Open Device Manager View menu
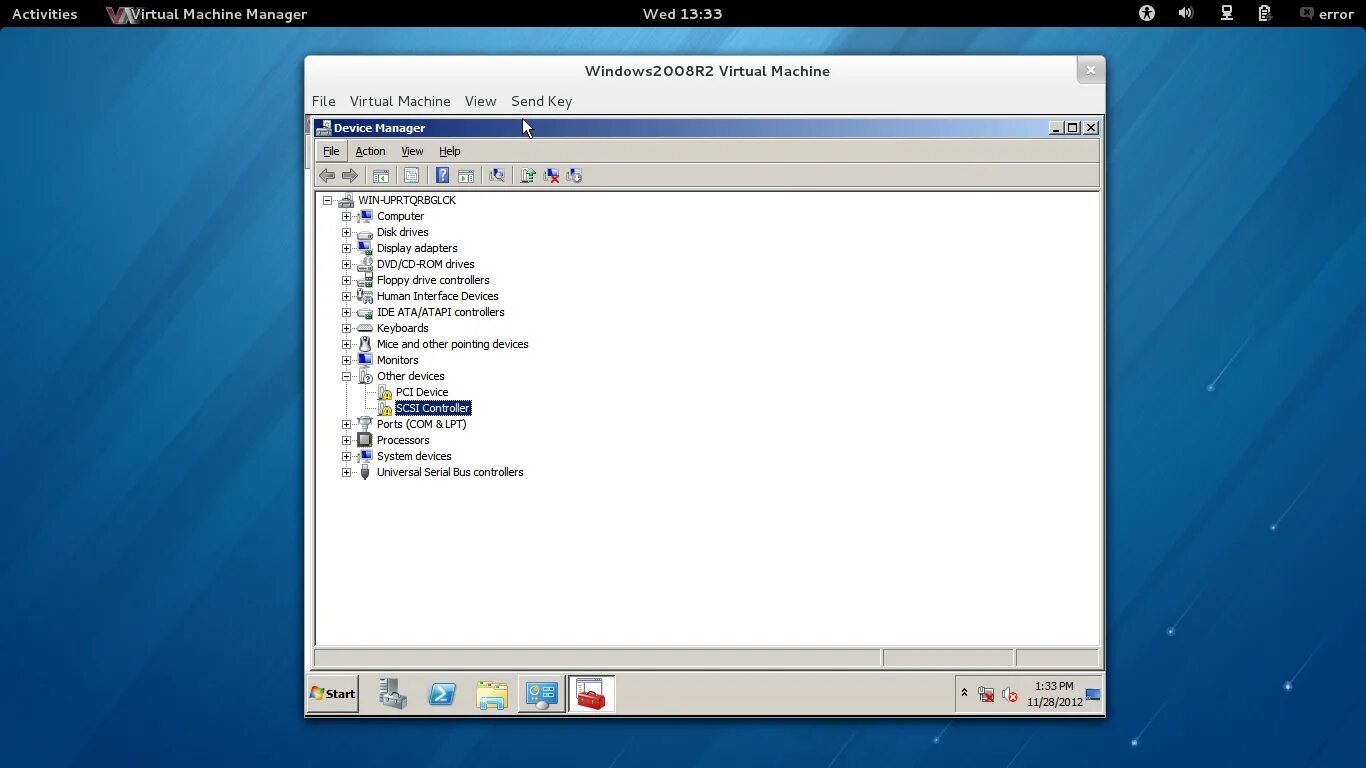 (x=412, y=151)
